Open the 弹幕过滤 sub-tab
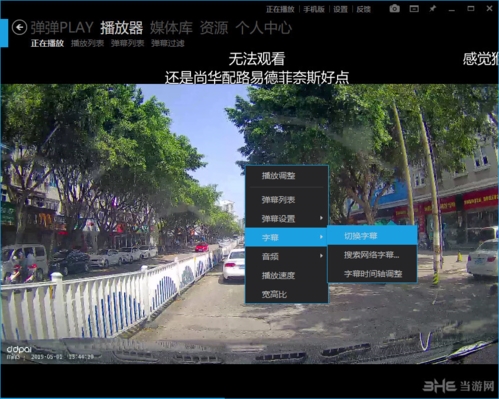Viewport: 499px width, 399px height. [x=167, y=43]
